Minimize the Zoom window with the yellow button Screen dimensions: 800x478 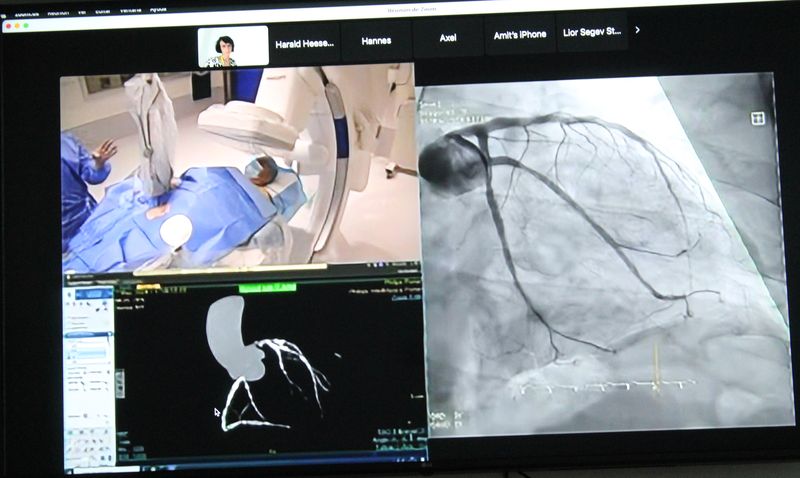(x=17, y=26)
